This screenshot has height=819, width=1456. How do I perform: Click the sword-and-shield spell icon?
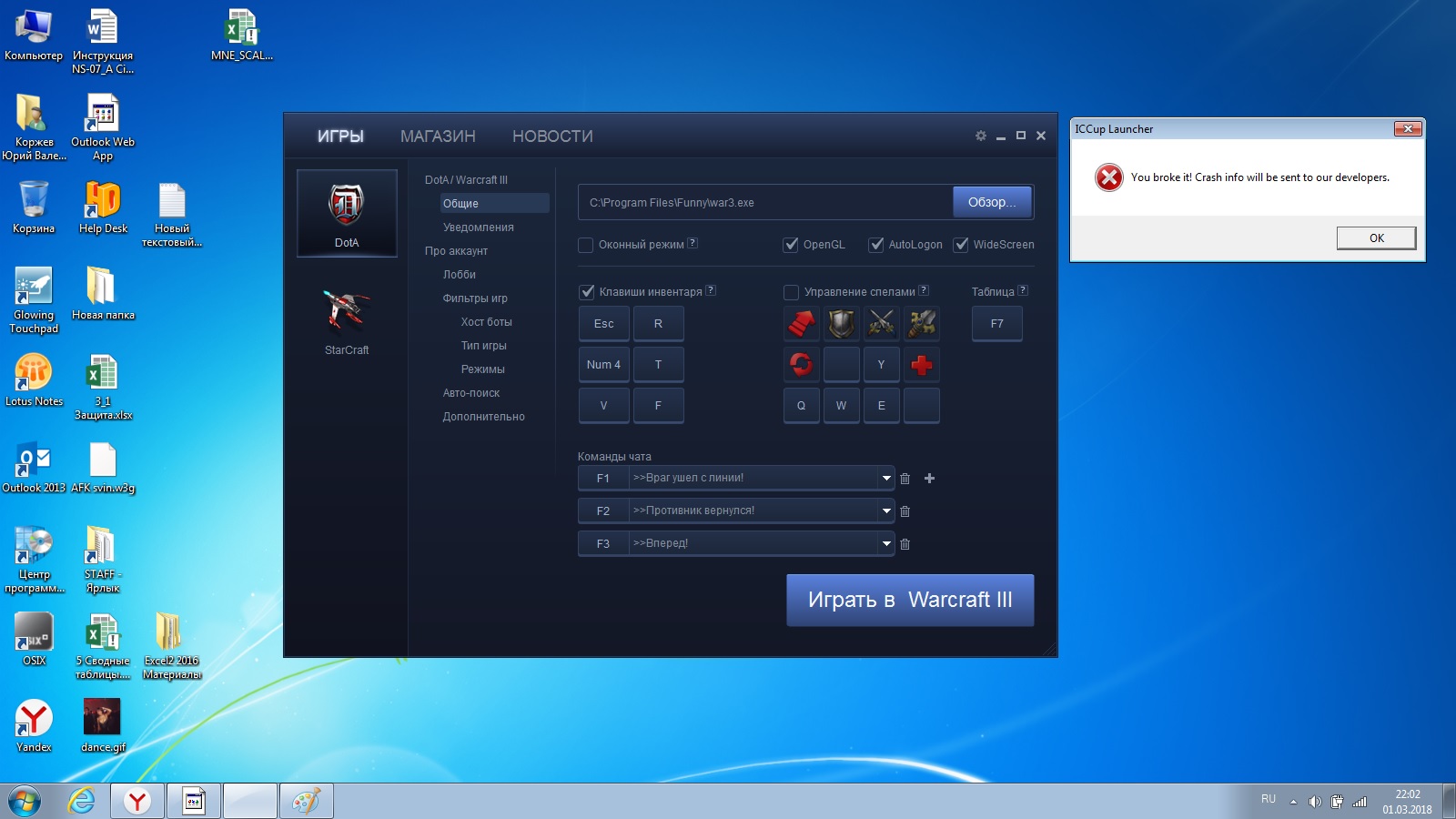coord(921,324)
